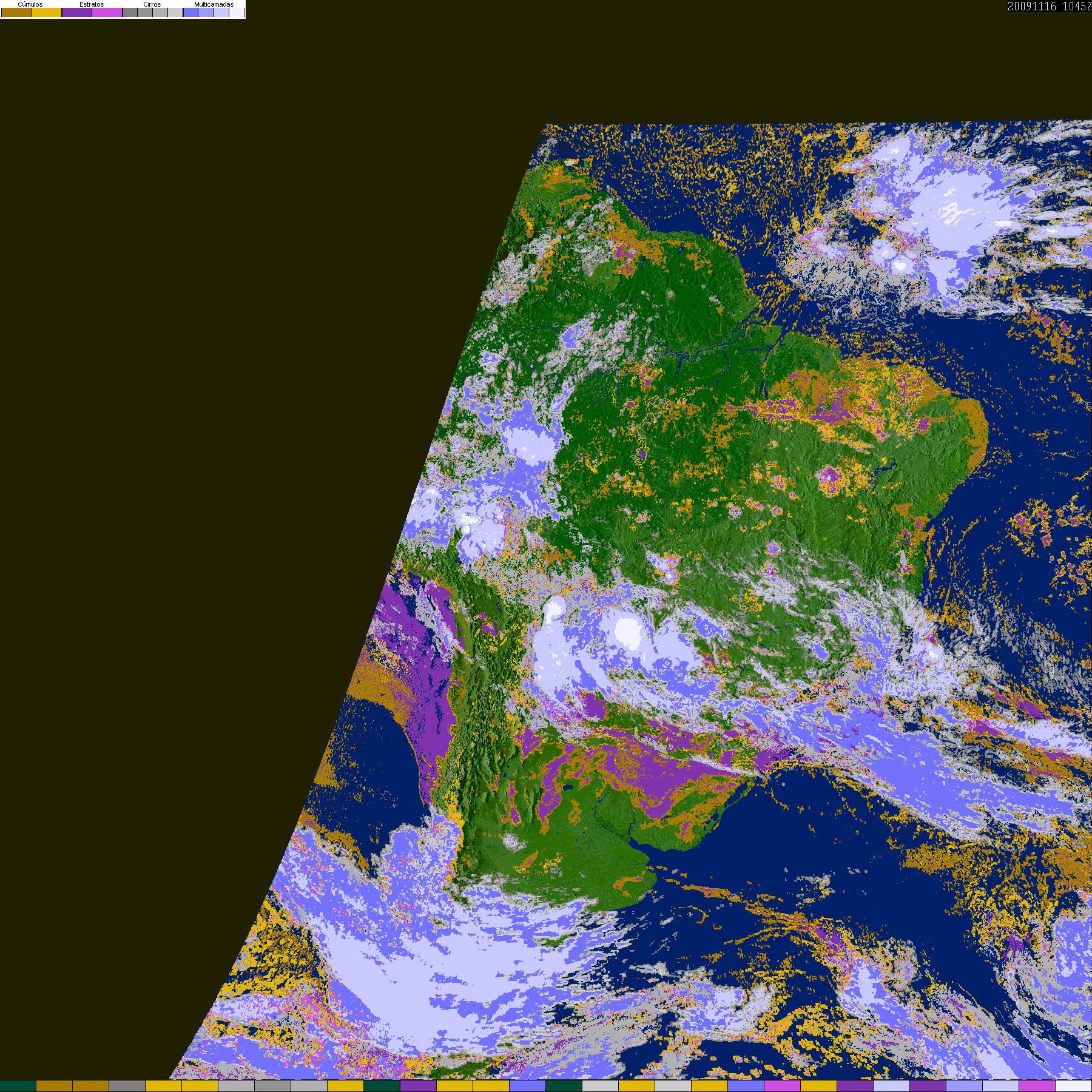Viewport: 1092px width, 1092px height.
Task: Select the dark purple Estratos legend swatch
Action: click(x=77, y=12)
